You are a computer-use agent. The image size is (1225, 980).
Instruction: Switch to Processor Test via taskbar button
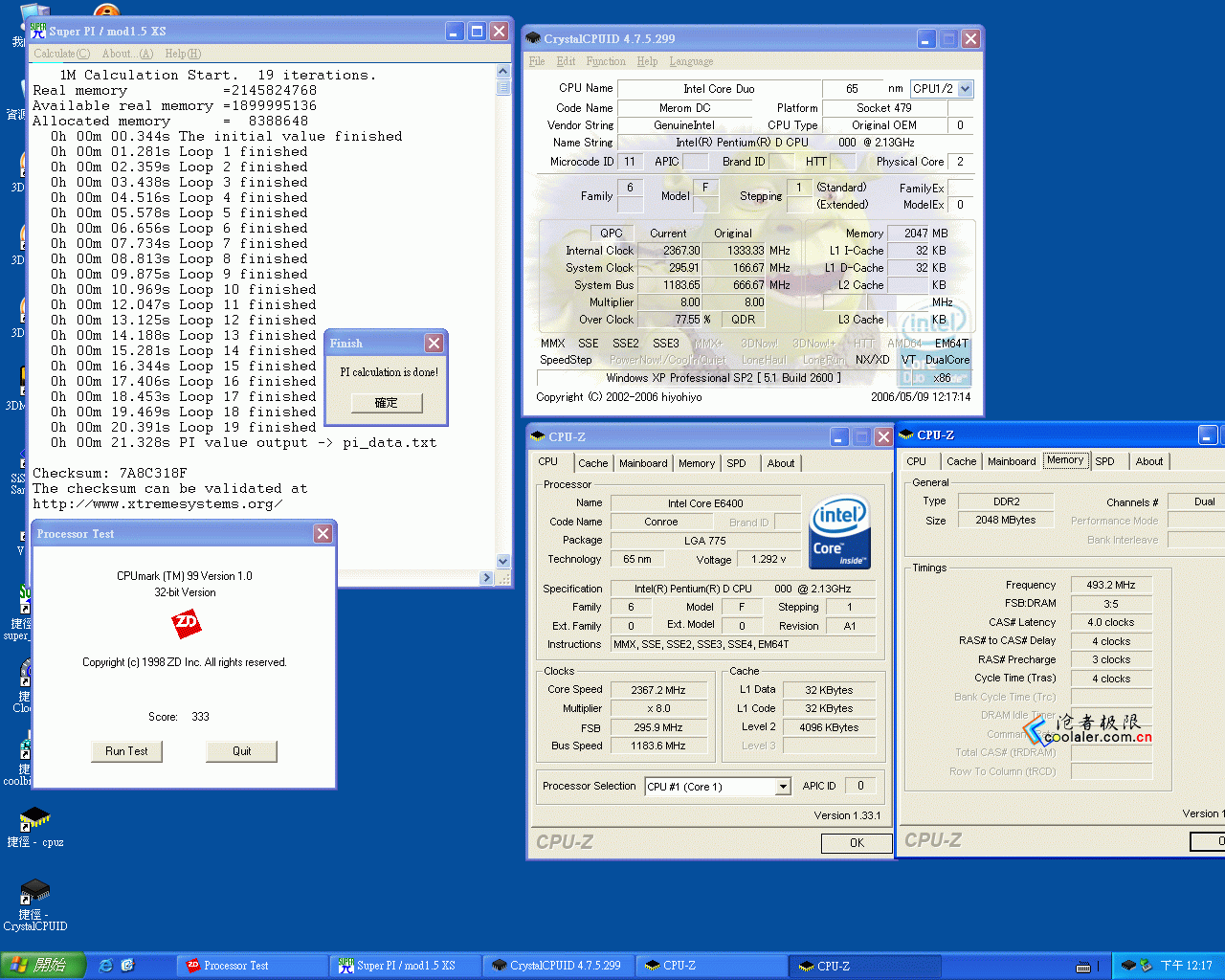(x=254, y=966)
